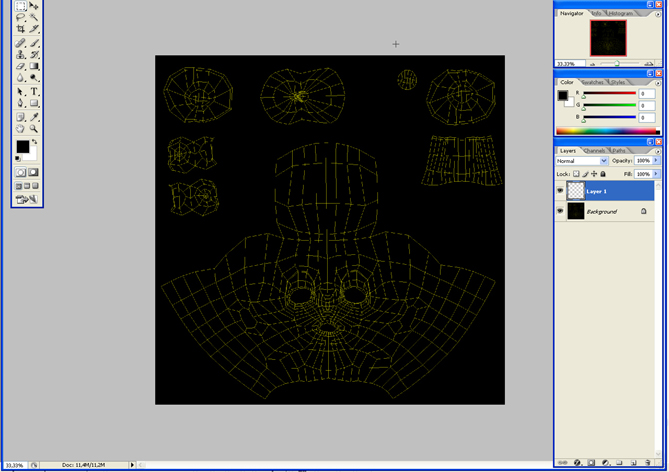Open the Fill percentage arrow

[656, 174]
